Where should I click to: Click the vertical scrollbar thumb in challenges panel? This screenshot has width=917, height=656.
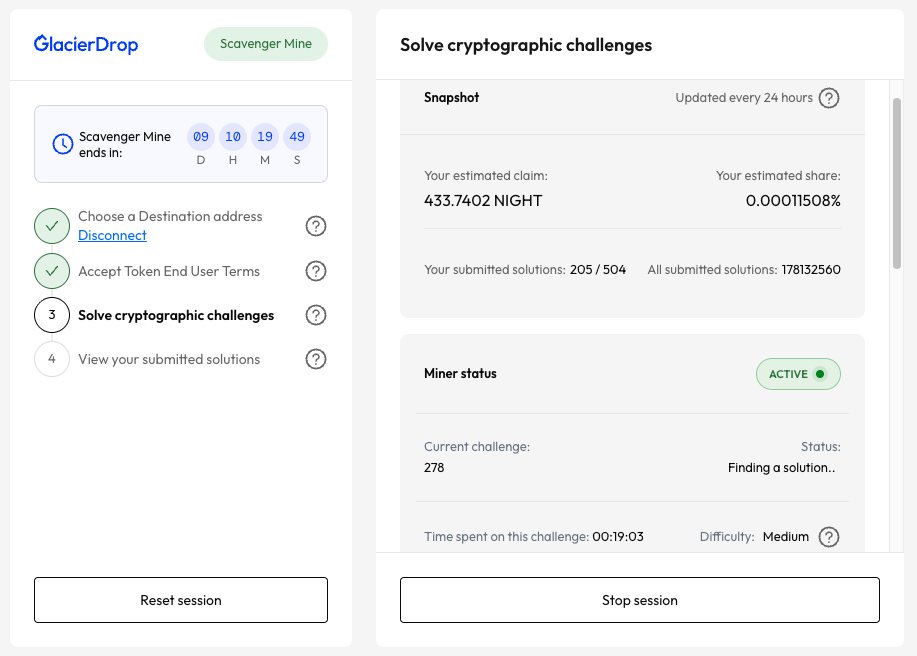pos(897,183)
